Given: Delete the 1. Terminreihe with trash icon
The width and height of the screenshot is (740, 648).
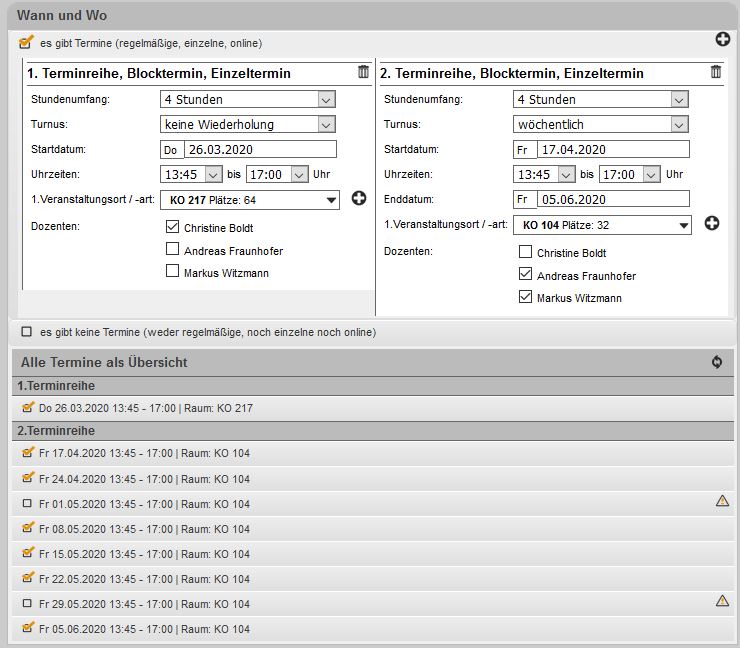Looking at the screenshot, I should pos(363,72).
